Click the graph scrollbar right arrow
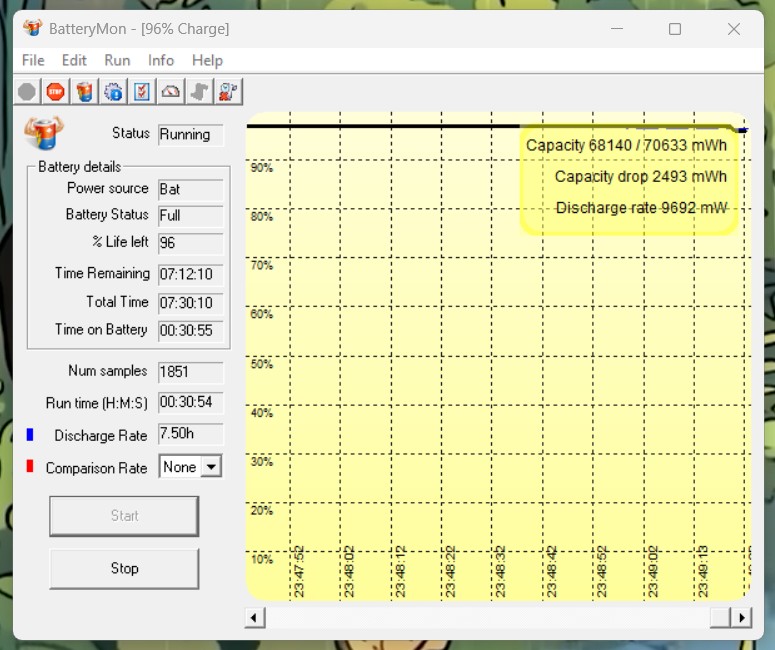The image size is (775, 650). [x=741, y=618]
